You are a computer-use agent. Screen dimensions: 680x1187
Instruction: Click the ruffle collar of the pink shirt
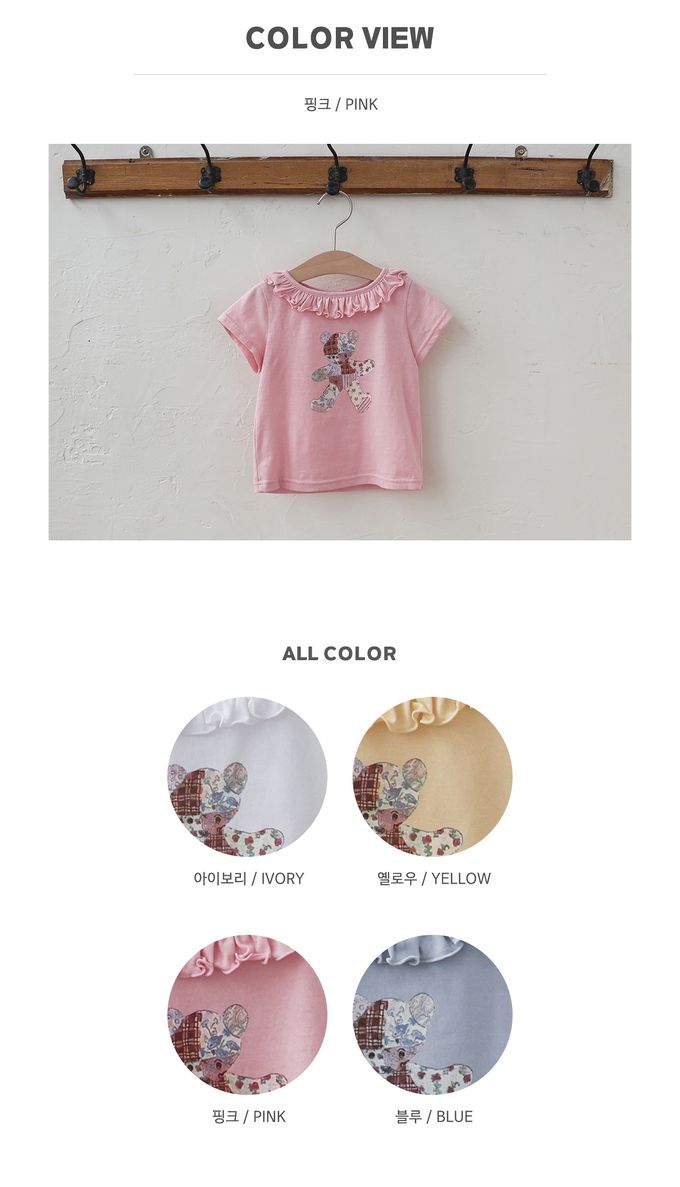[337, 296]
